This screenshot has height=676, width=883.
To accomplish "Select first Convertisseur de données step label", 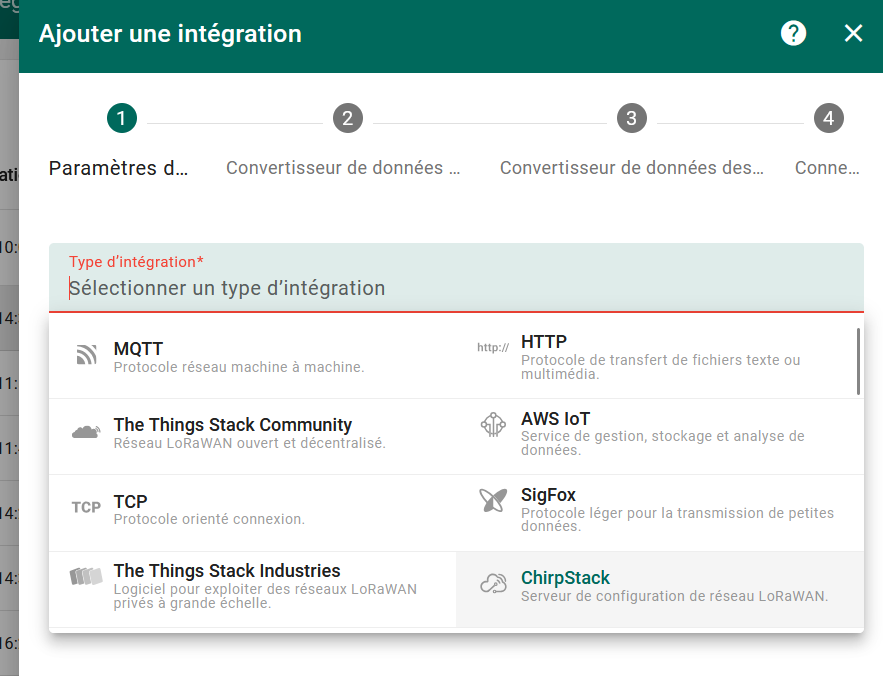I will (343, 168).
